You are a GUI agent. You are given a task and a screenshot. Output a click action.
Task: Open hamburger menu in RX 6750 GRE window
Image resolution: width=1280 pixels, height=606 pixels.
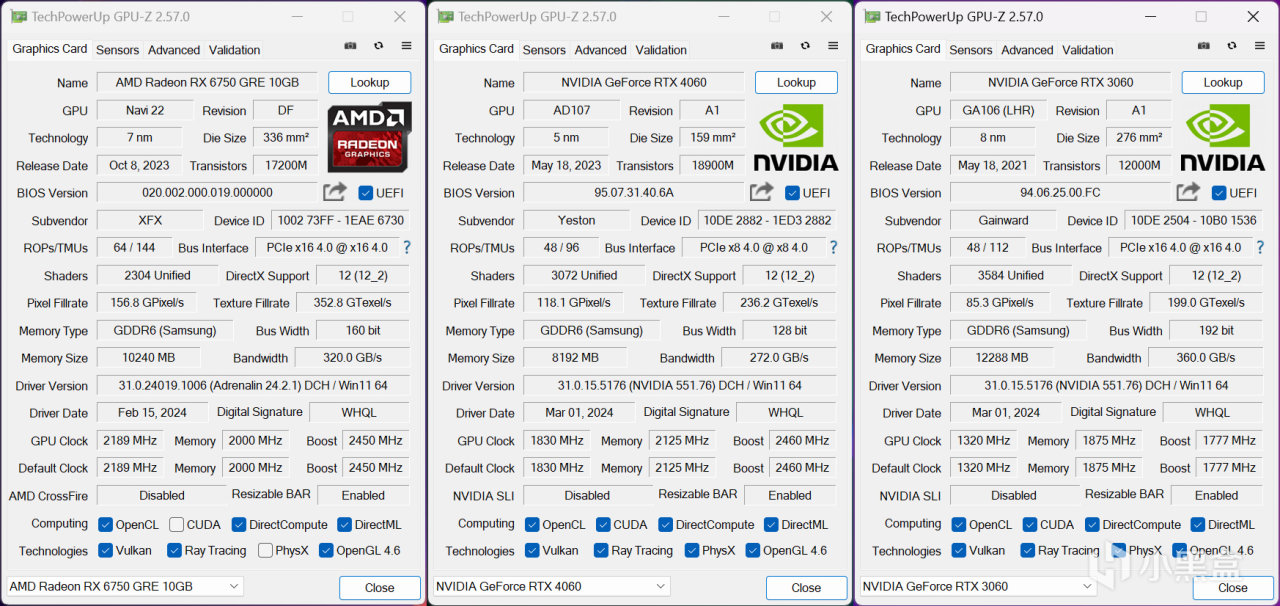coord(406,46)
